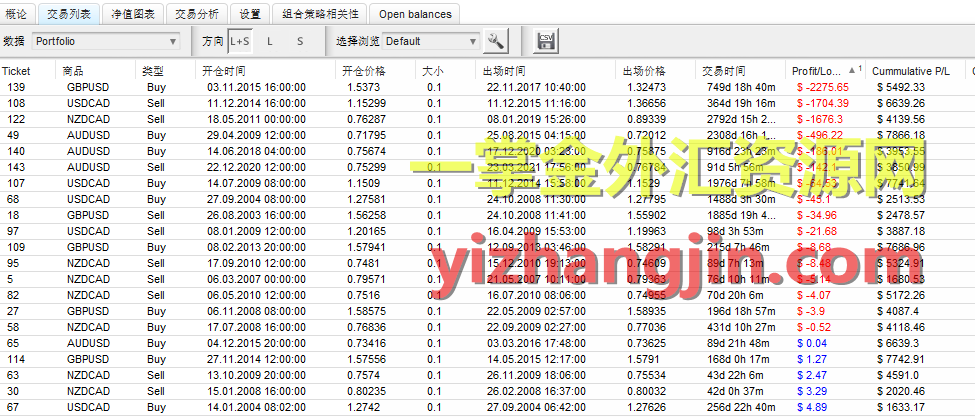The image size is (975, 417).
Task: Switch to Open balances tab
Action: (415, 14)
